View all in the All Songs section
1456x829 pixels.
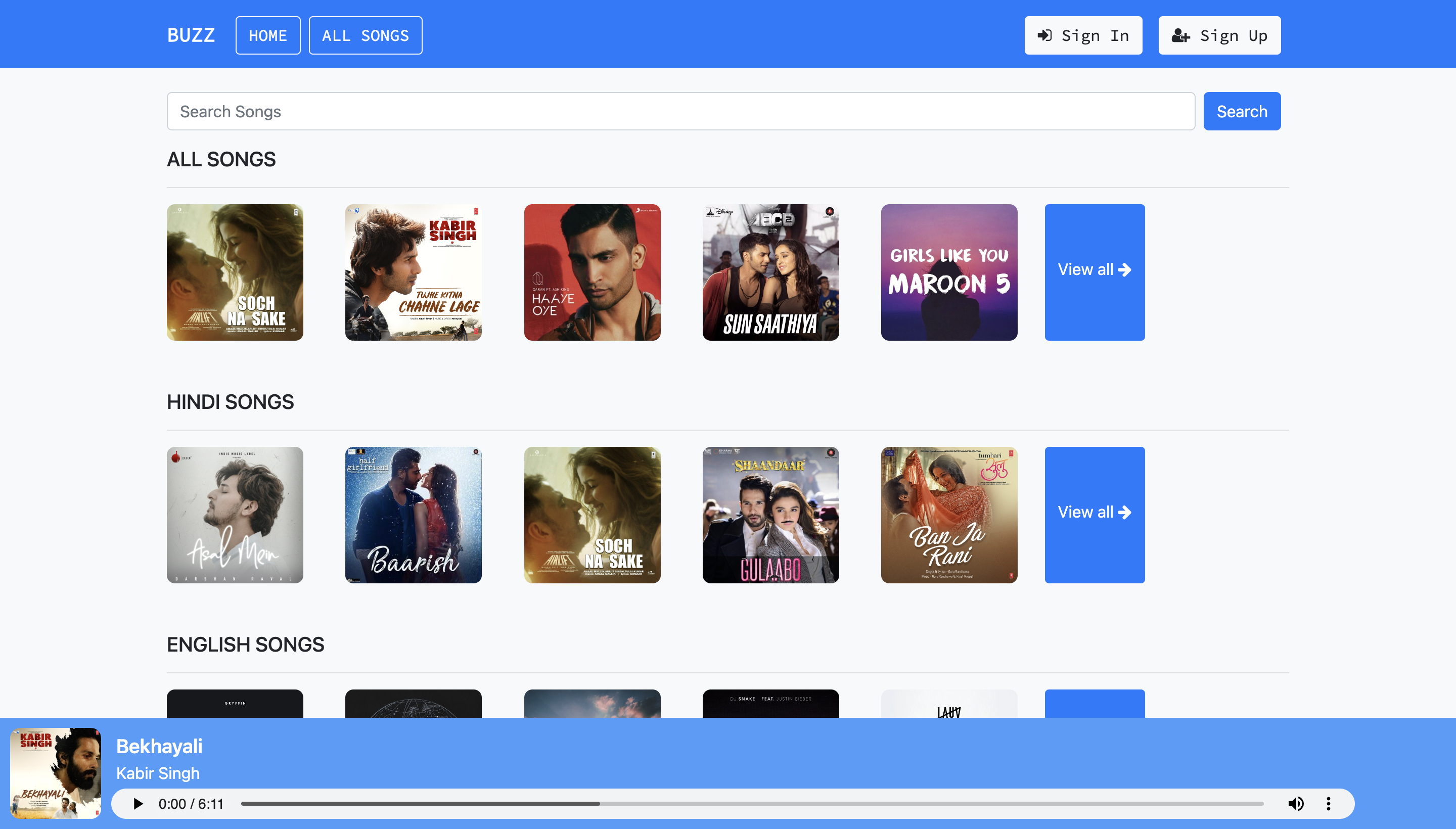click(1095, 272)
